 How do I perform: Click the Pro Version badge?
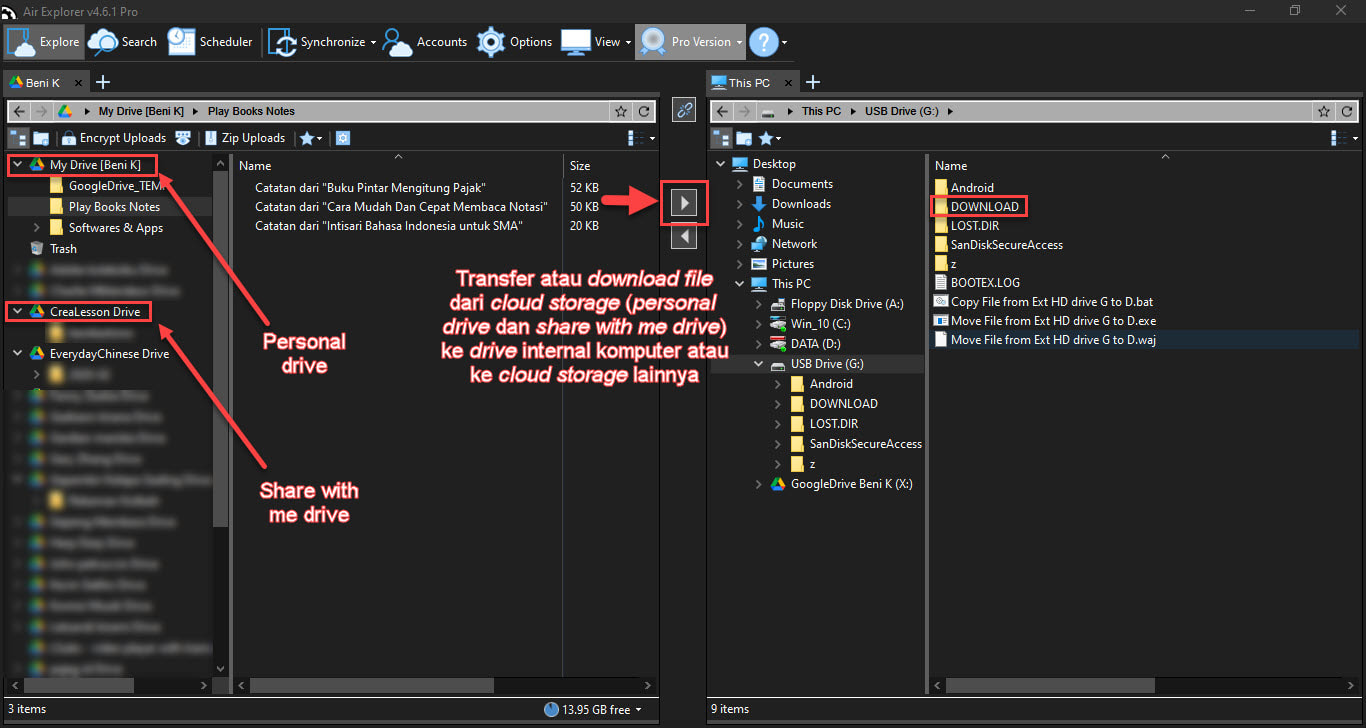[x=652, y=42]
